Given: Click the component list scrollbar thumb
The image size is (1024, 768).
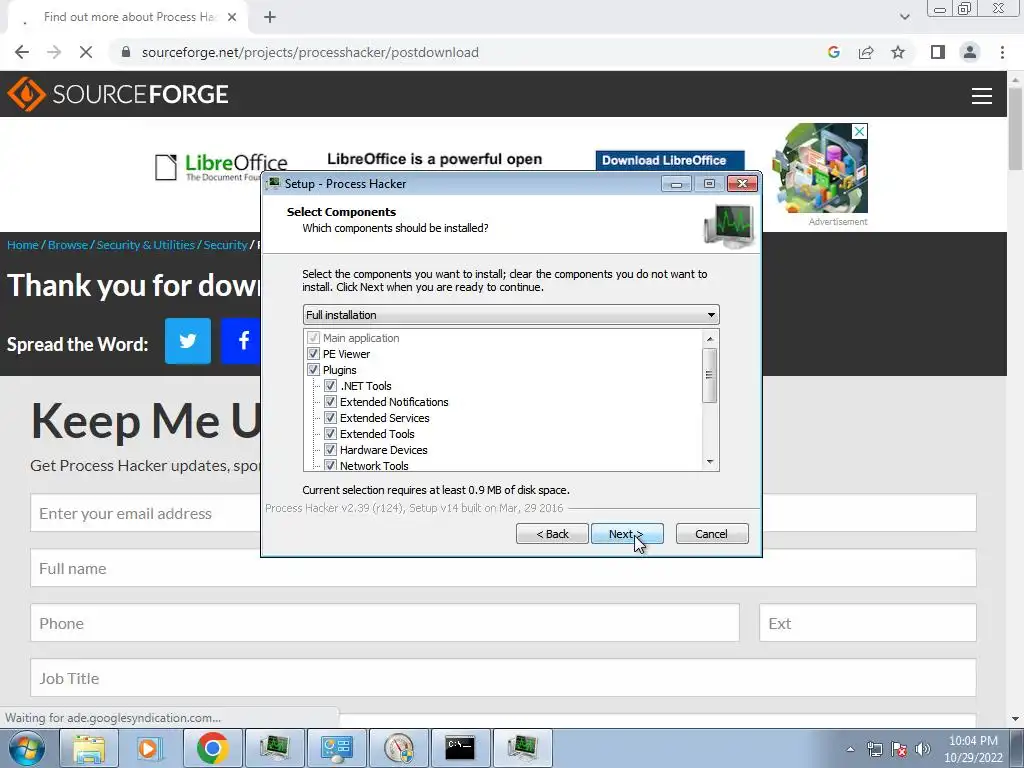Looking at the screenshot, I should pyautogui.click(x=710, y=375).
